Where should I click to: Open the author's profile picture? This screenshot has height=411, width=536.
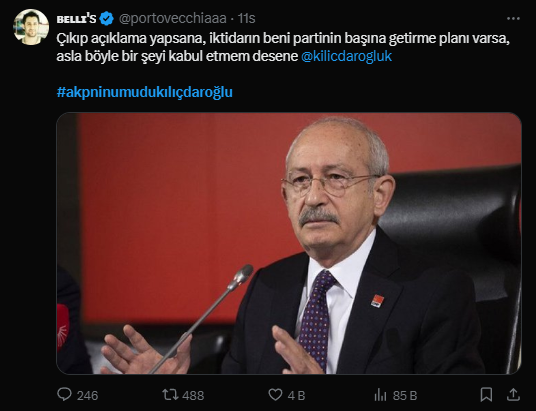click(31, 27)
